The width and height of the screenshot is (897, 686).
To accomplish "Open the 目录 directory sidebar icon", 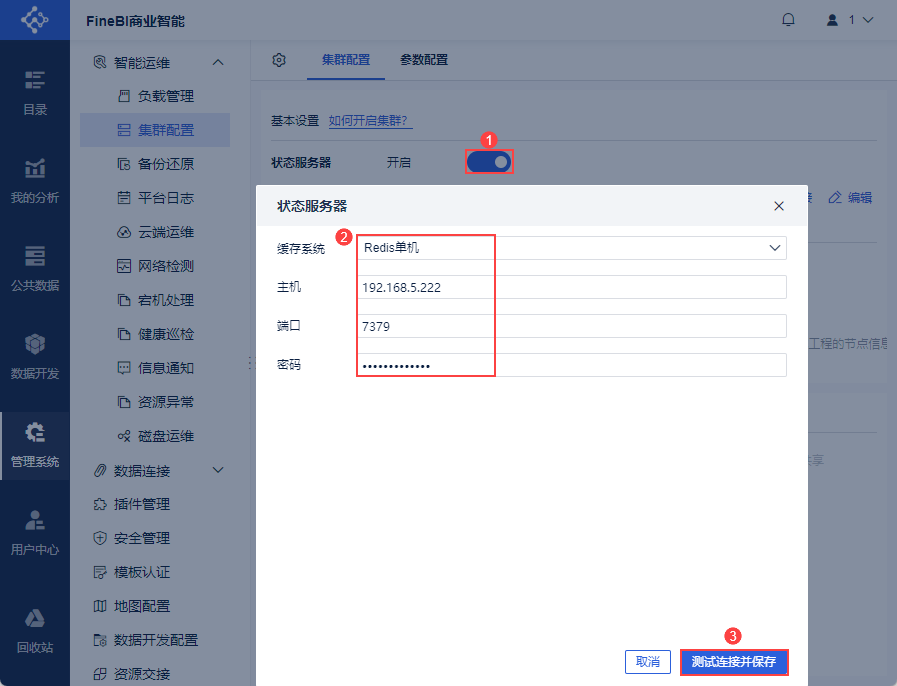I will pyautogui.click(x=35, y=81).
